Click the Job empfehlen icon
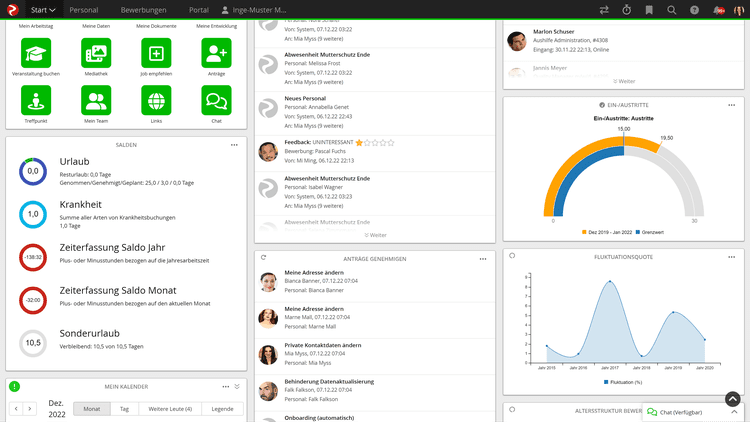Image resolution: width=750 pixels, height=422 pixels. coord(156,53)
